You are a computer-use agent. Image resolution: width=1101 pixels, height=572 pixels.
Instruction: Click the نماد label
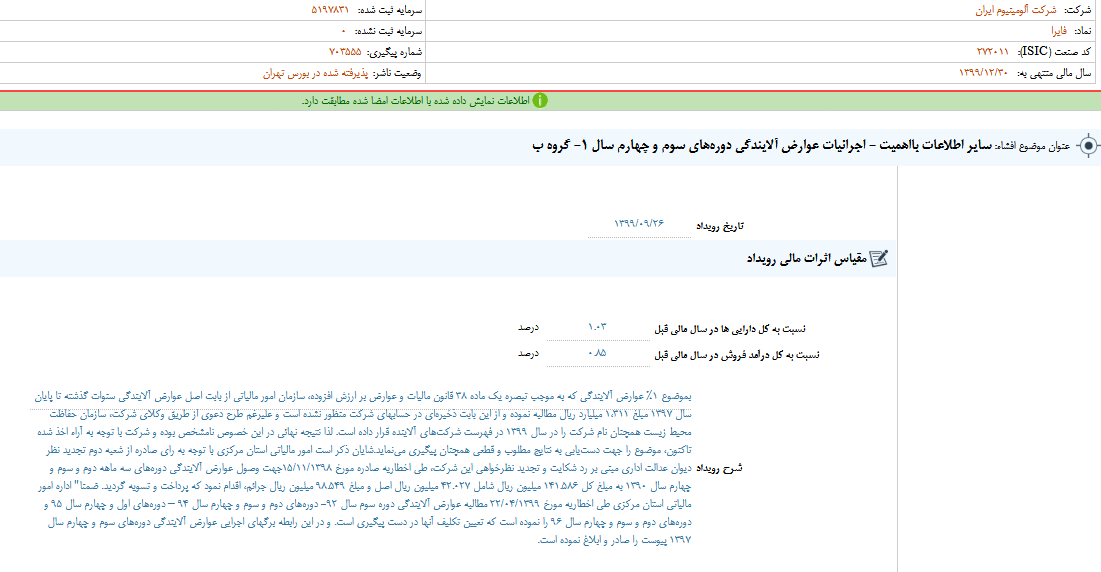pos(1083,31)
